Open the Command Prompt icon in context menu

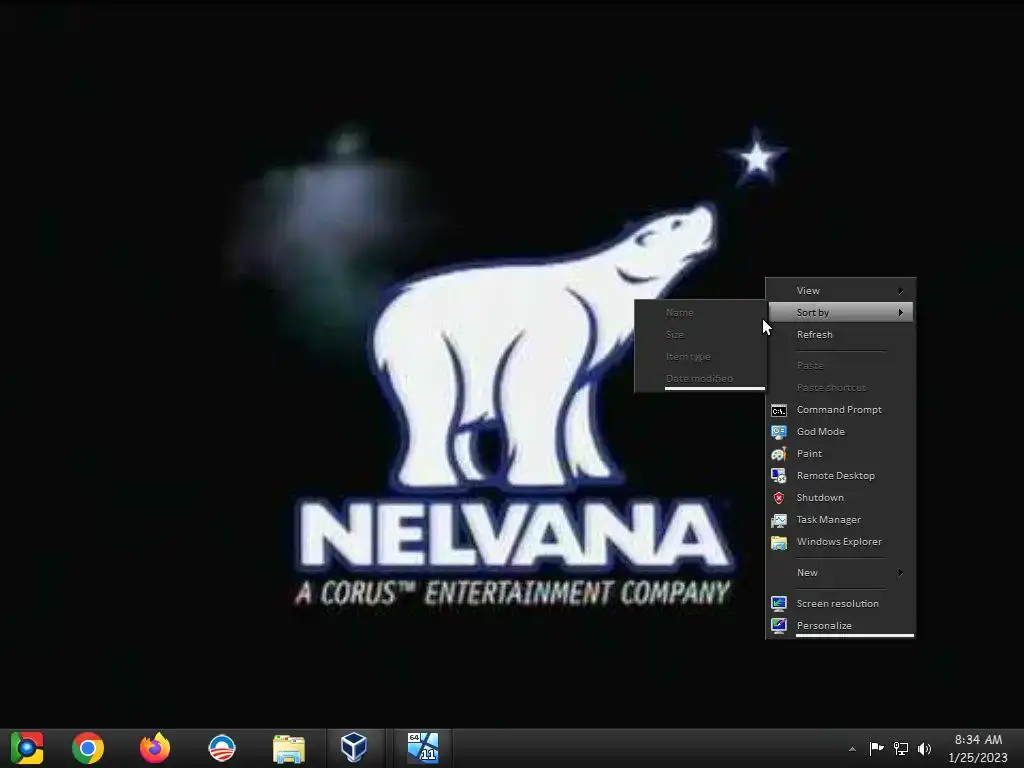click(778, 410)
